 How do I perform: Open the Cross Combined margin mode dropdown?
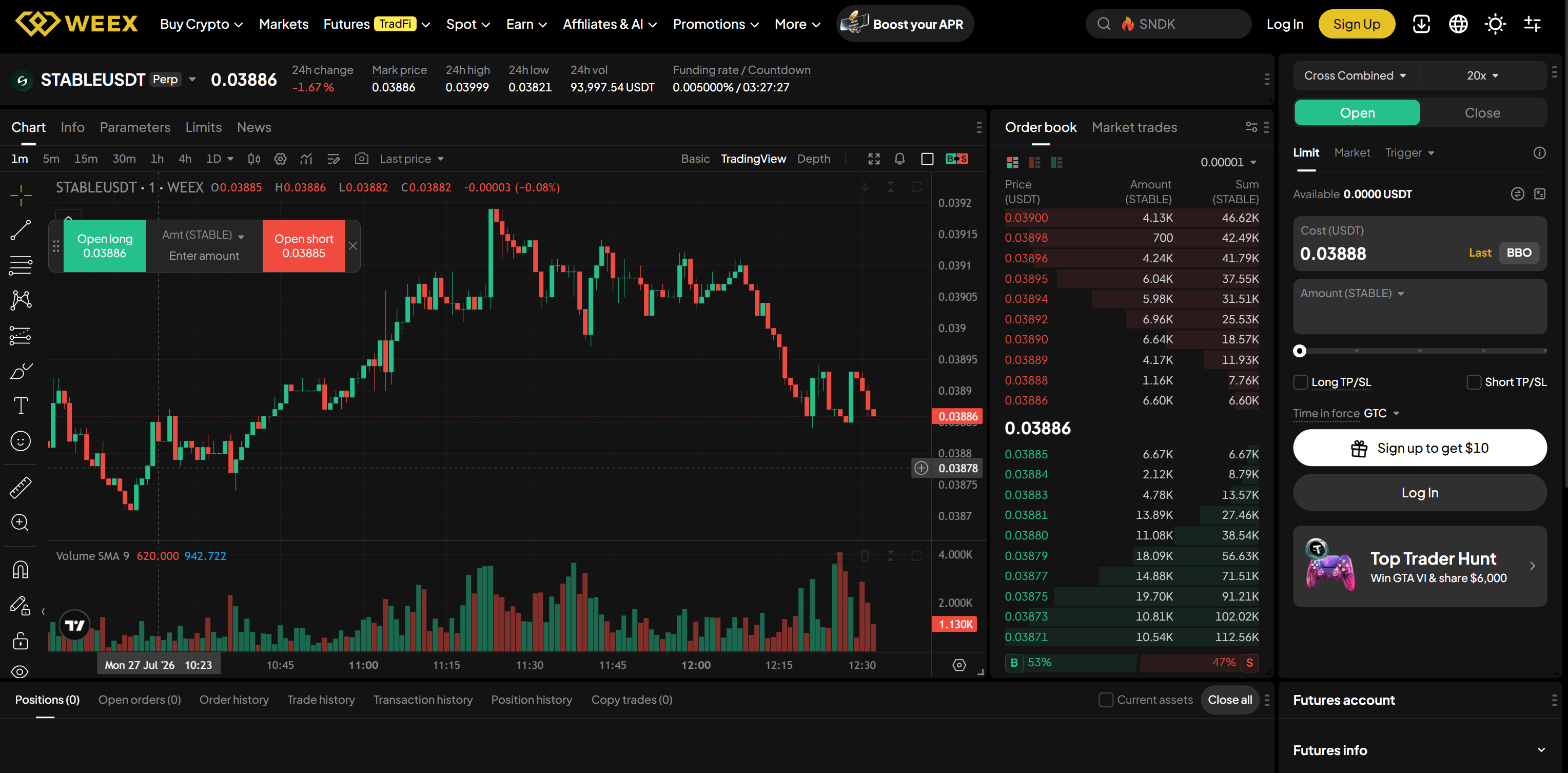coord(1355,75)
